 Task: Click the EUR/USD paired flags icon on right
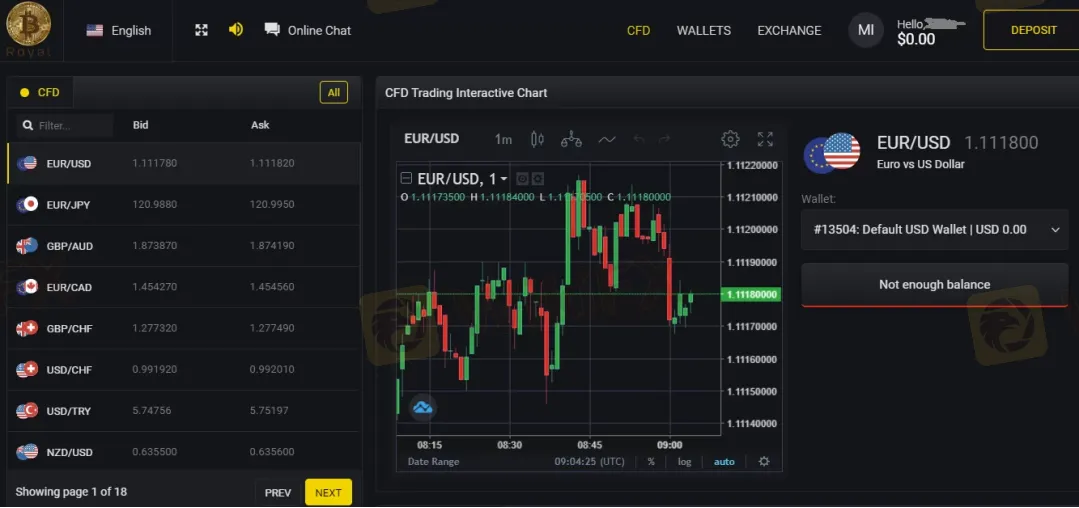pyautogui.click(x=832, y=153)
